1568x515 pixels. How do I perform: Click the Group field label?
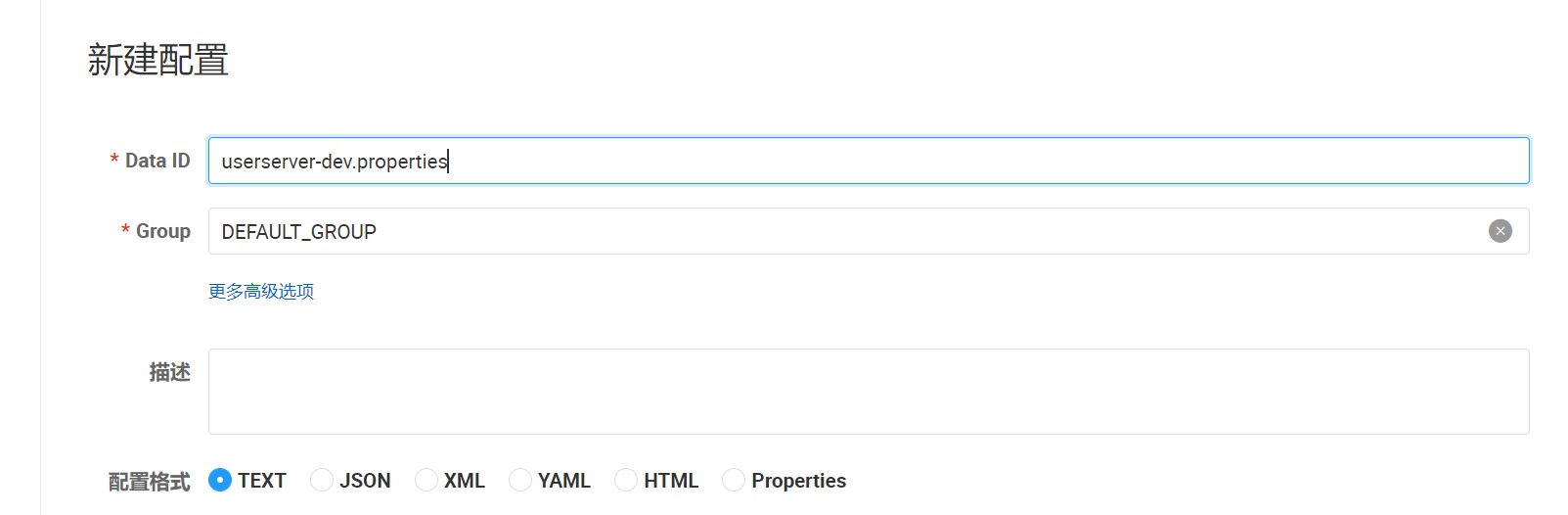point(163,231)
